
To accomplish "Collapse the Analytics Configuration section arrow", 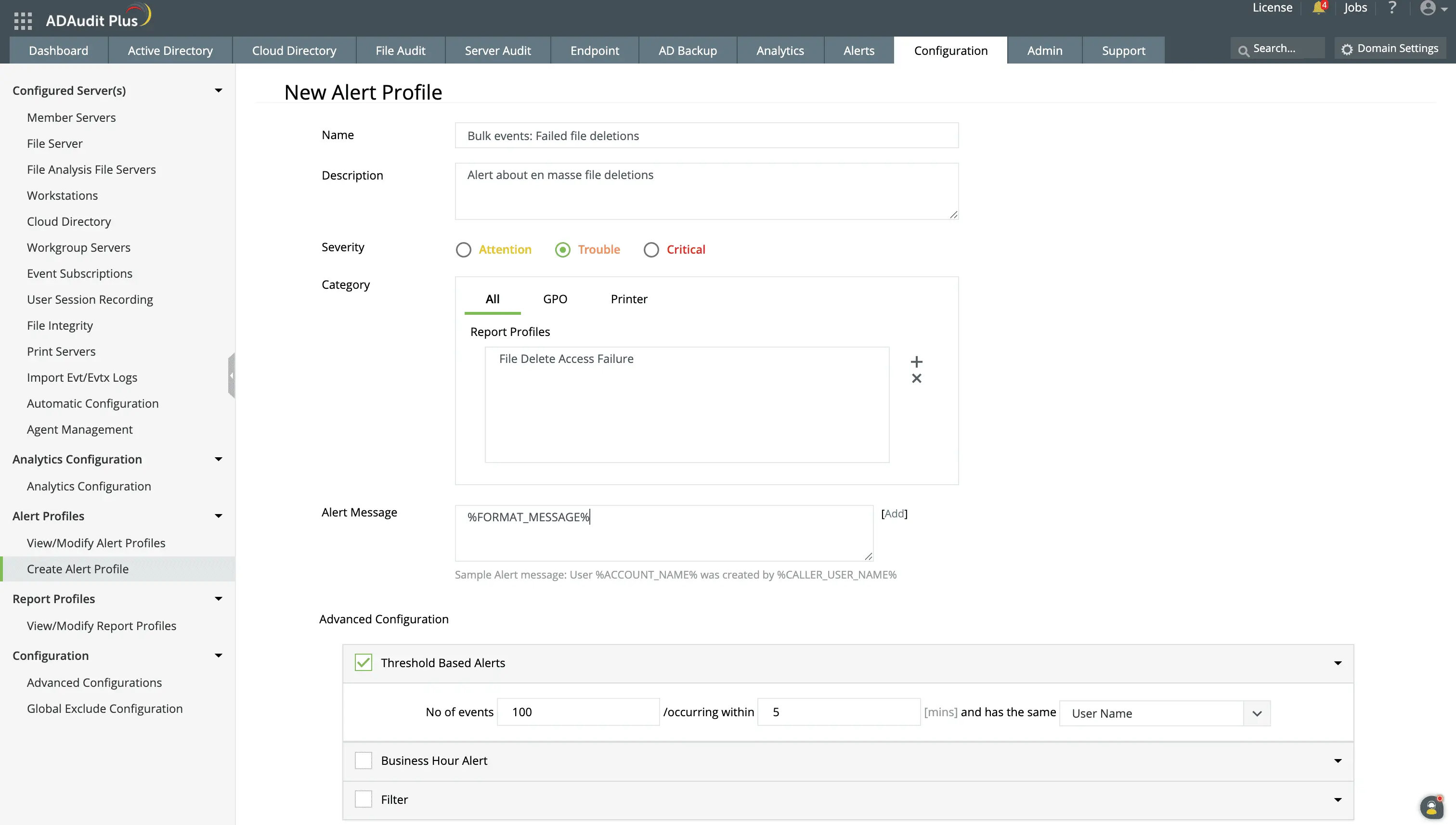I will coord(218,459).
